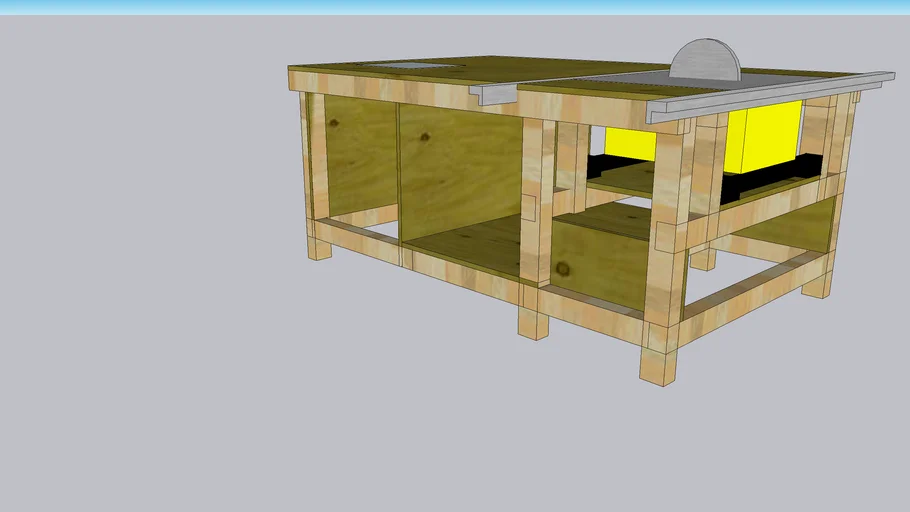The image size is (910, 512).
Task: Select the far-right leg's foot
Action: point(817,285)
